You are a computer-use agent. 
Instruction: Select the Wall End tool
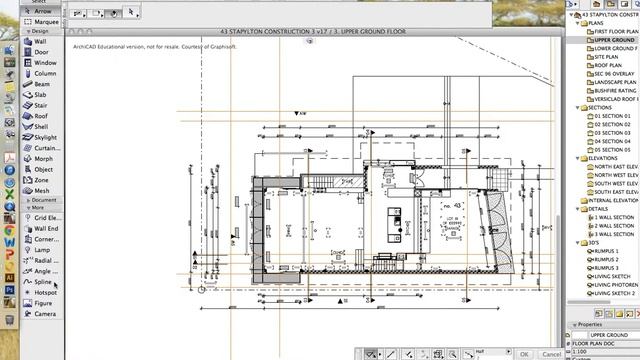42,228
